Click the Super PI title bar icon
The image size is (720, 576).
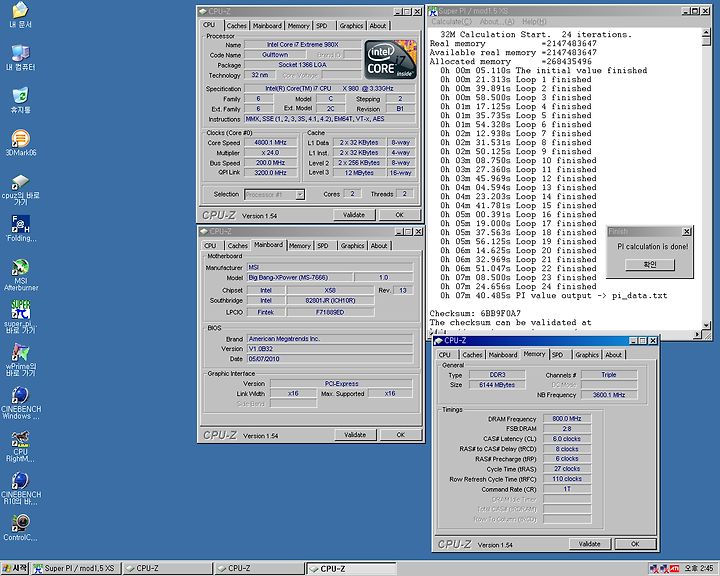click(433, 11)
